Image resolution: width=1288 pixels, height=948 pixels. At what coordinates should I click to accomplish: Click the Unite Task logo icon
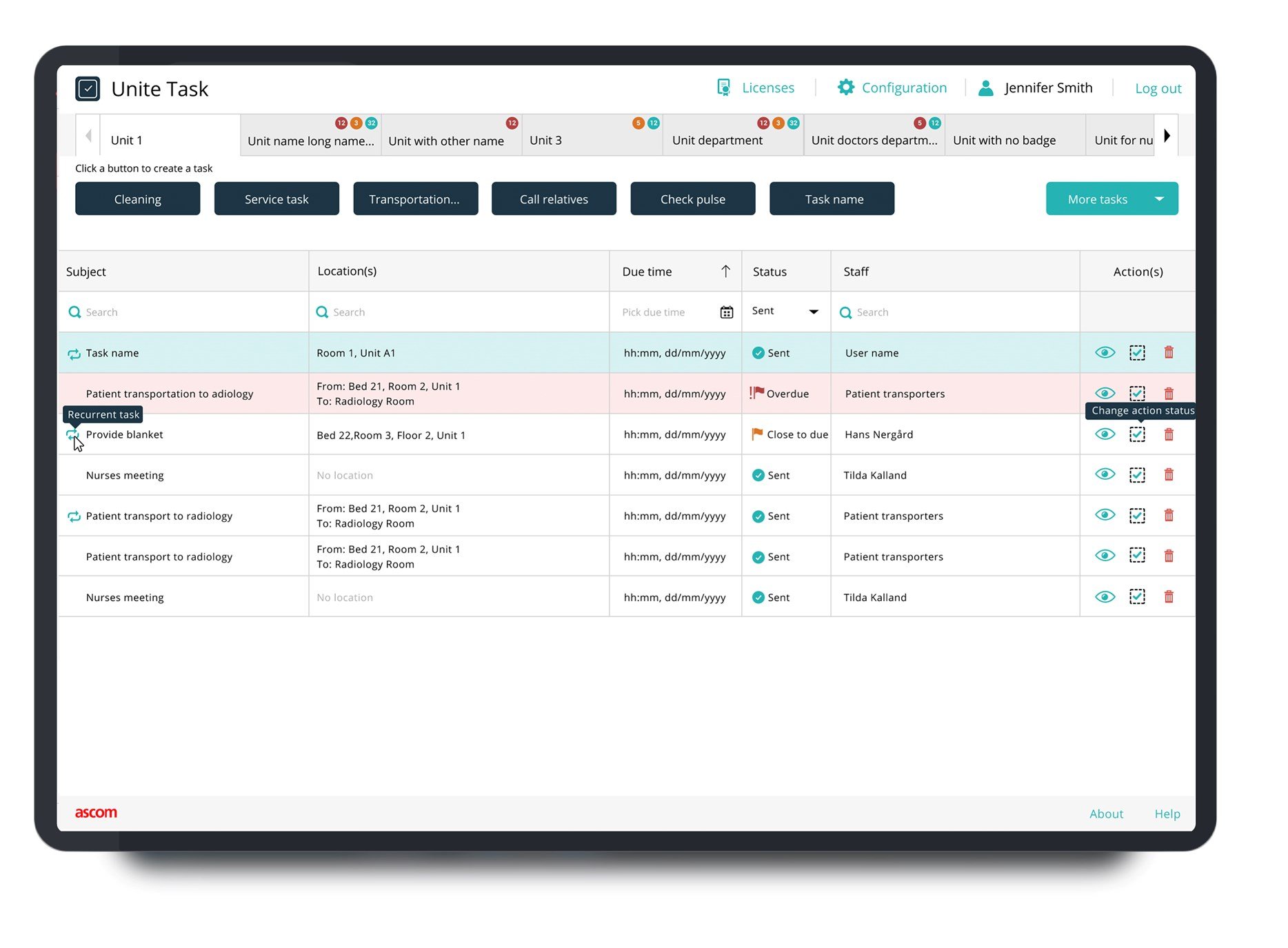point(88,89)
